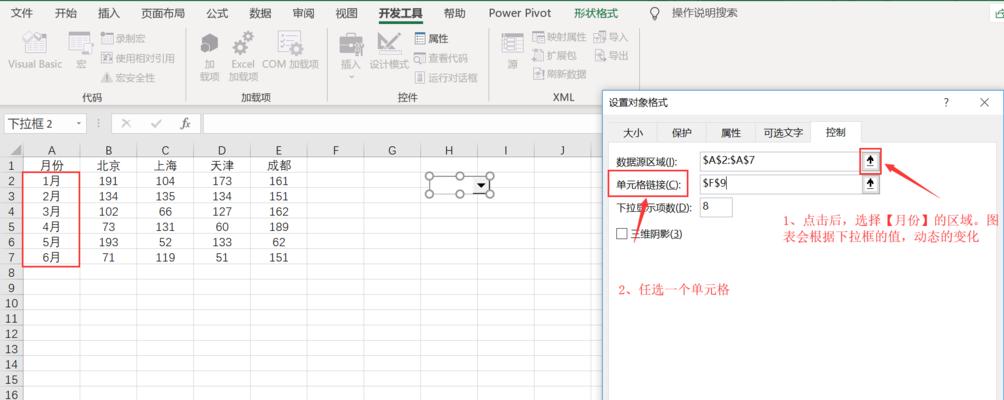
Task: Click 运行对话框 run dialog
Action: (446, 77)
